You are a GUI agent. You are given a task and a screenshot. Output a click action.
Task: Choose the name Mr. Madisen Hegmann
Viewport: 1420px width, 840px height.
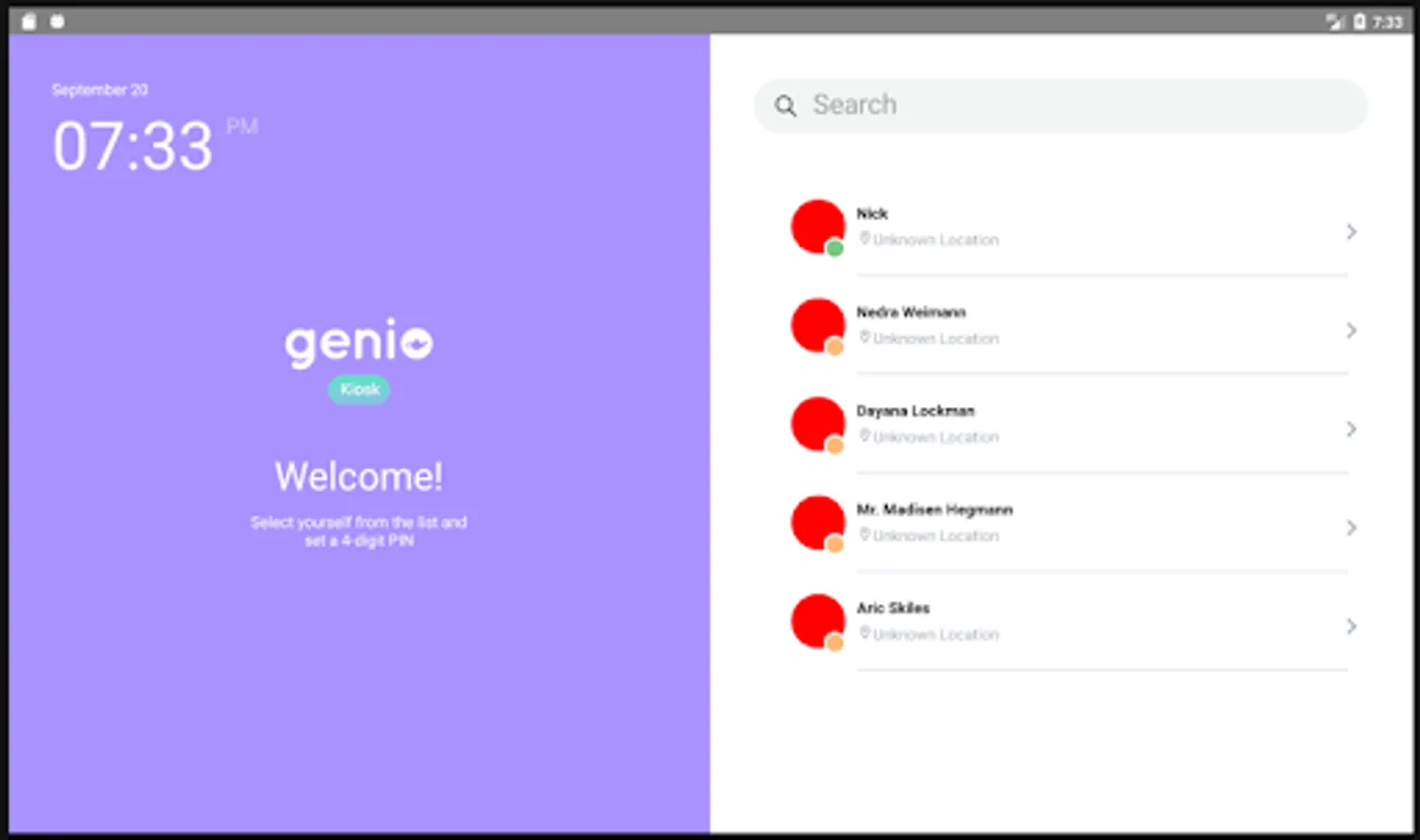(x=935, y=510)
